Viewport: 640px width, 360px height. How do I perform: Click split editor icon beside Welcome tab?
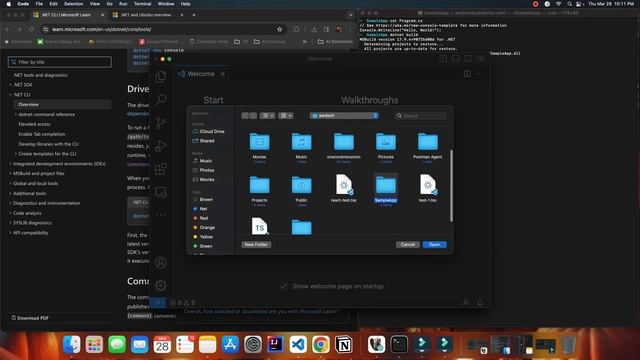tap(467, 74)
